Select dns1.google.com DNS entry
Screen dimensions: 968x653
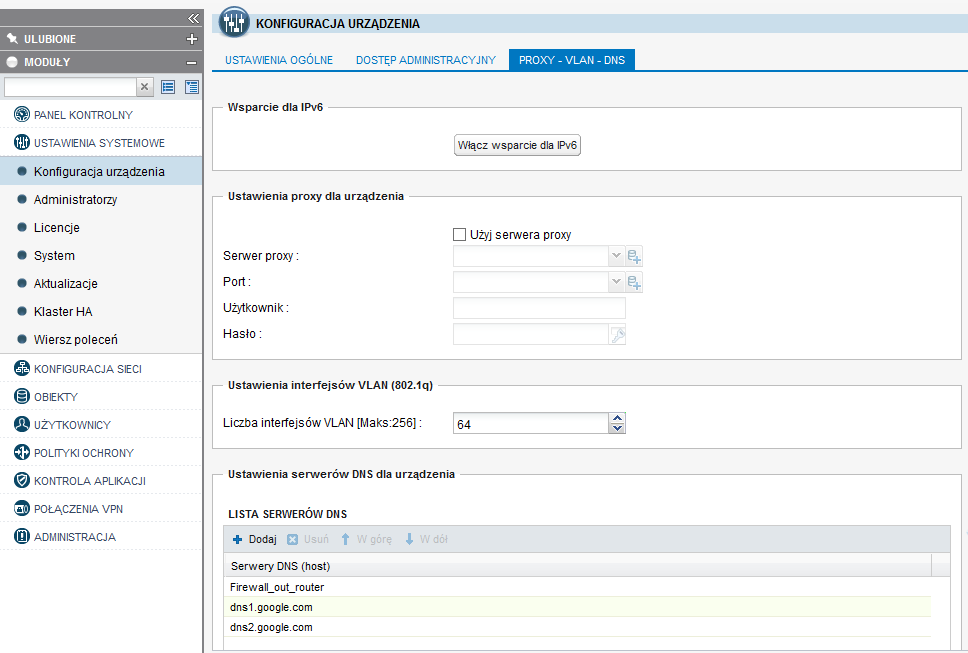tap(578, 607)
